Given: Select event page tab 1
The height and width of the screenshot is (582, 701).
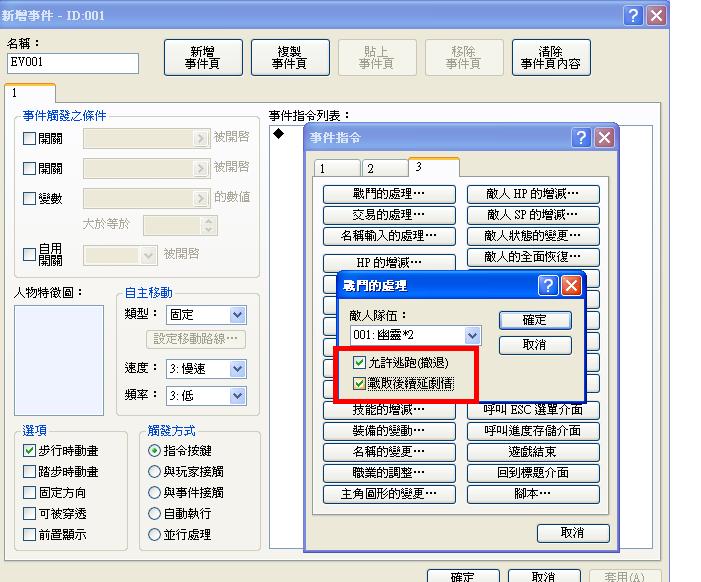Looking at the screenshot, I should click(30, 93).
